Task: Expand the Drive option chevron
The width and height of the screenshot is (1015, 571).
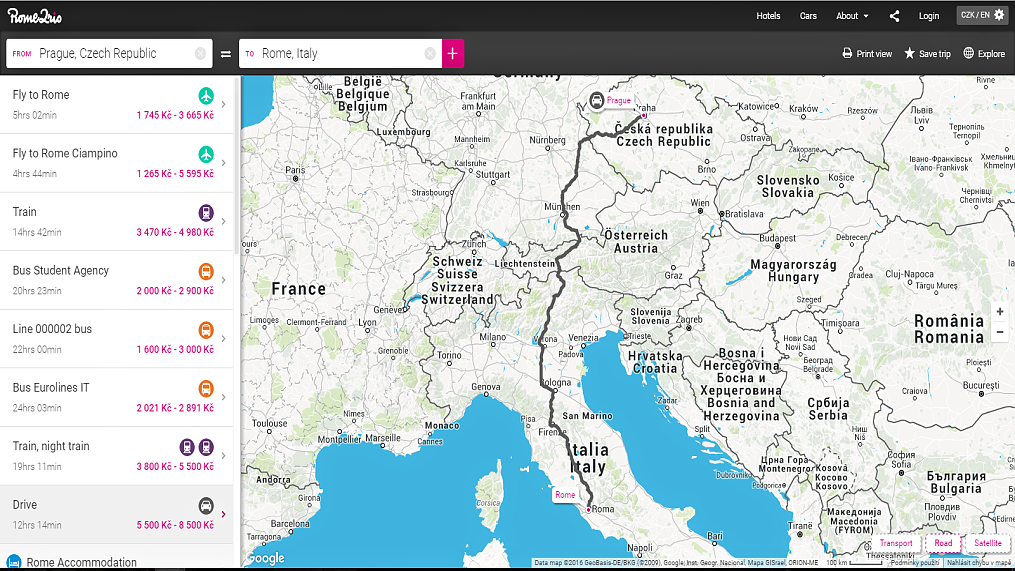Action: (x=223, y=514)
